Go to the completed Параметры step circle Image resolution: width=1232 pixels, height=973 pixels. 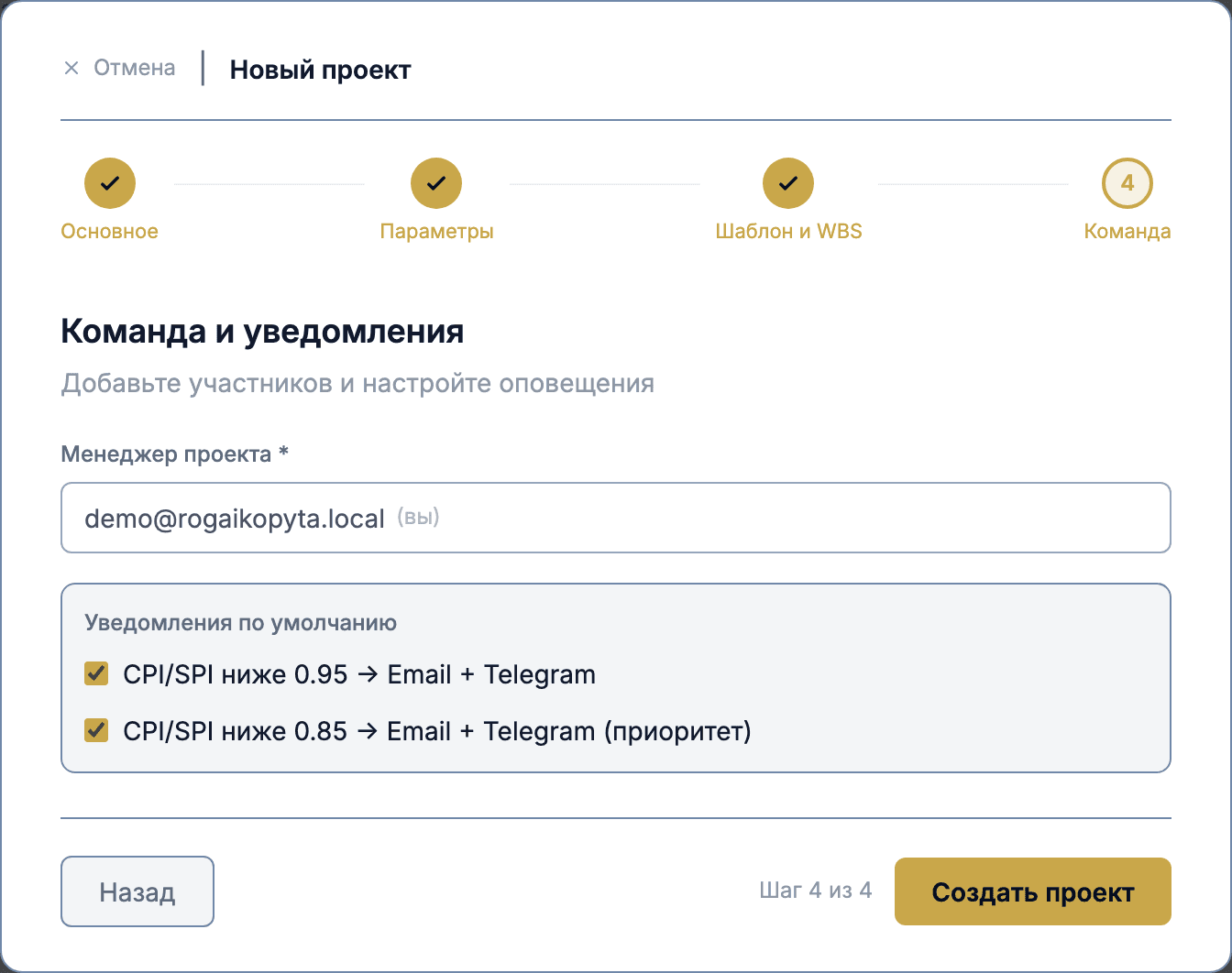point(436,182)
